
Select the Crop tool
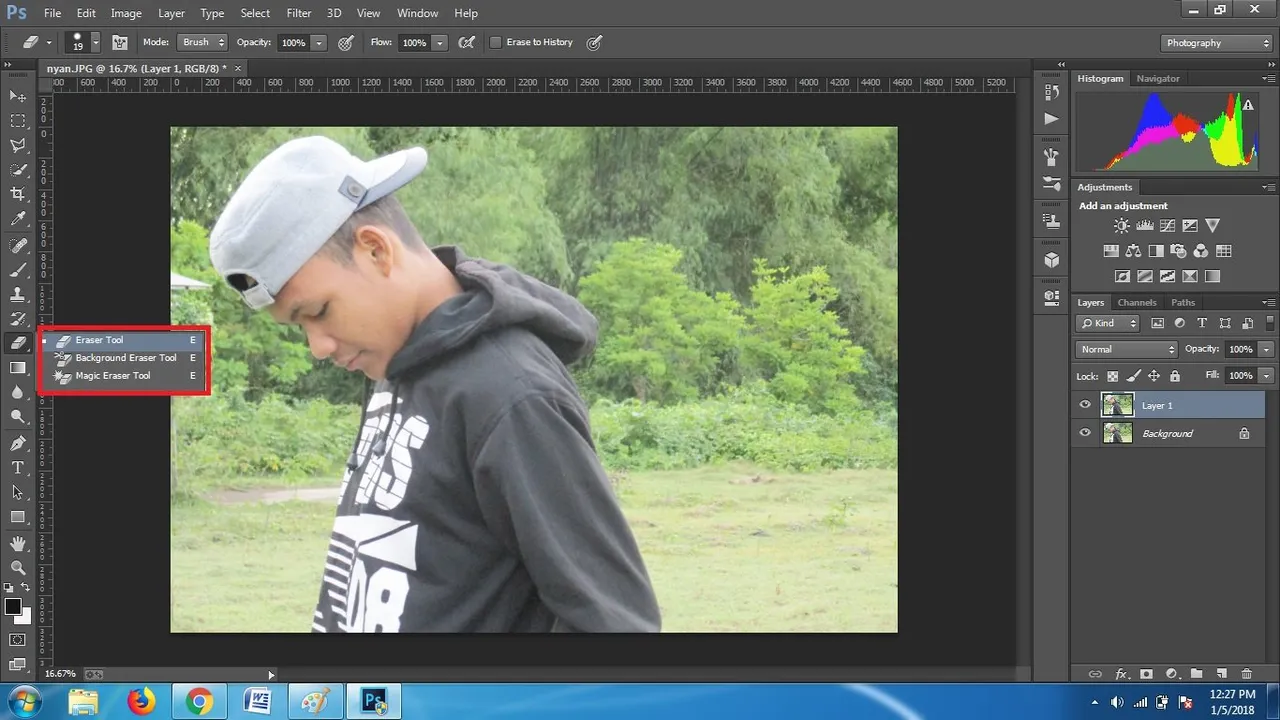18,194
